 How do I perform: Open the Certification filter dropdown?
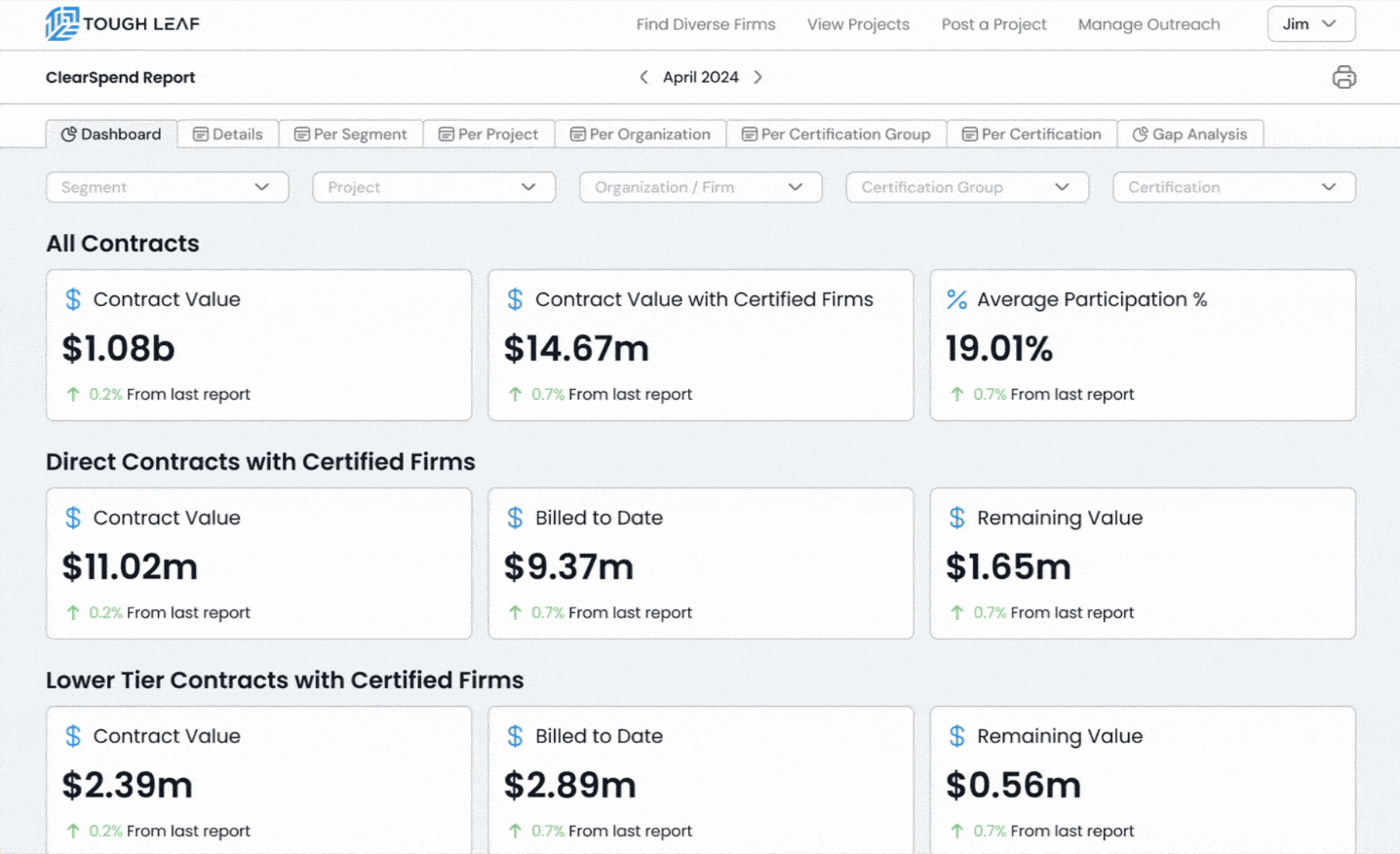pyautogui.click(x=1233, y=187)
